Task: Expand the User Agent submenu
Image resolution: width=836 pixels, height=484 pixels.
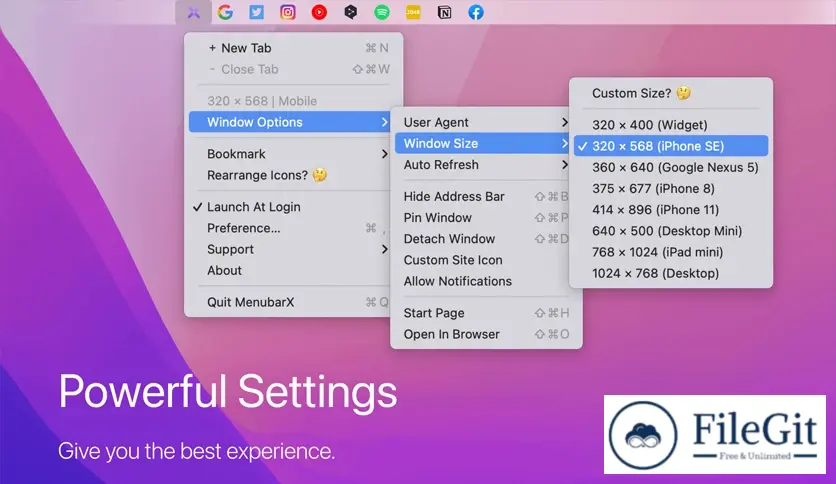Action: 484,122
